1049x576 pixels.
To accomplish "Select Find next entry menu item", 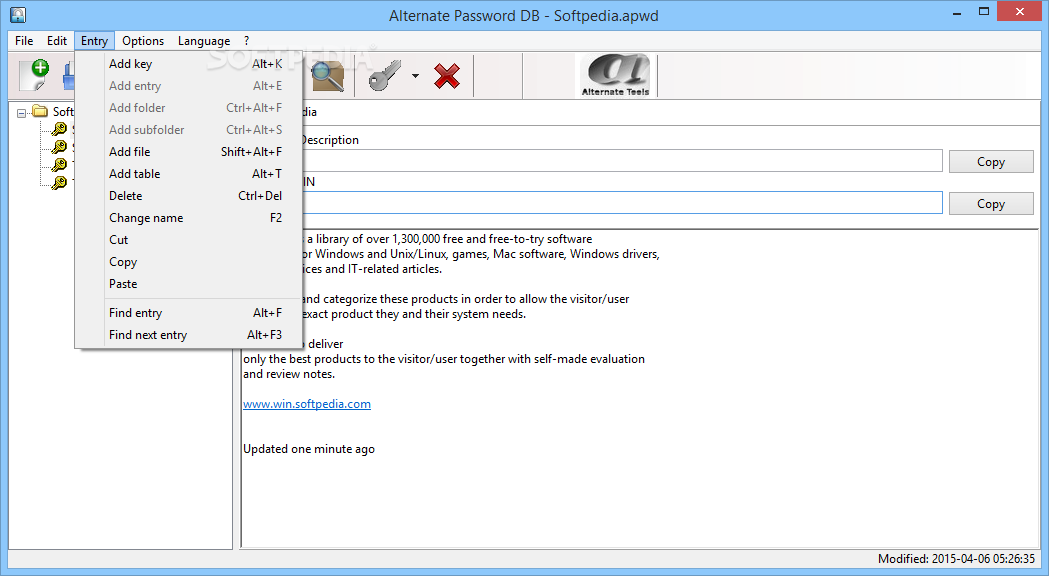I will tap(189, 335).
